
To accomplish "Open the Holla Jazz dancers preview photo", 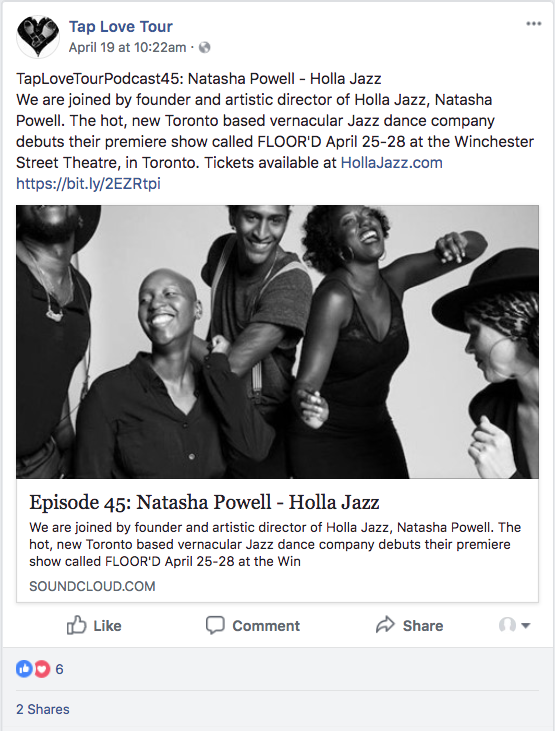I will click(278, 342).
